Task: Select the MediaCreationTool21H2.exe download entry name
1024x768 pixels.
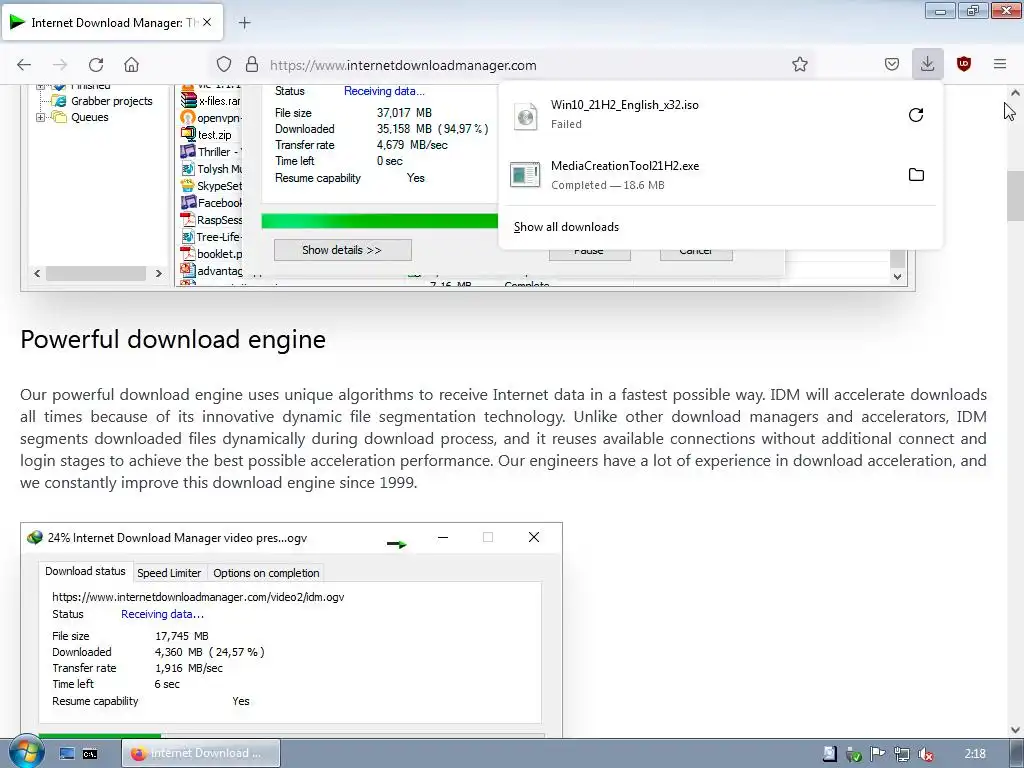Action: [625, 166]
